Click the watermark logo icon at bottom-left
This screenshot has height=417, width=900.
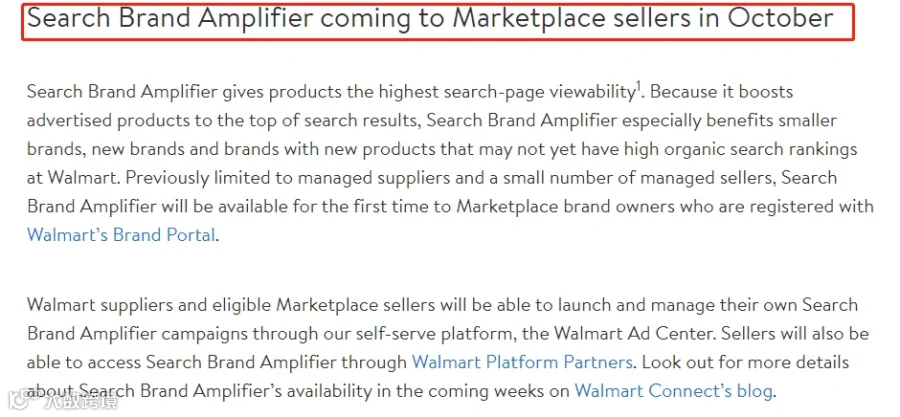click(19, 401)
